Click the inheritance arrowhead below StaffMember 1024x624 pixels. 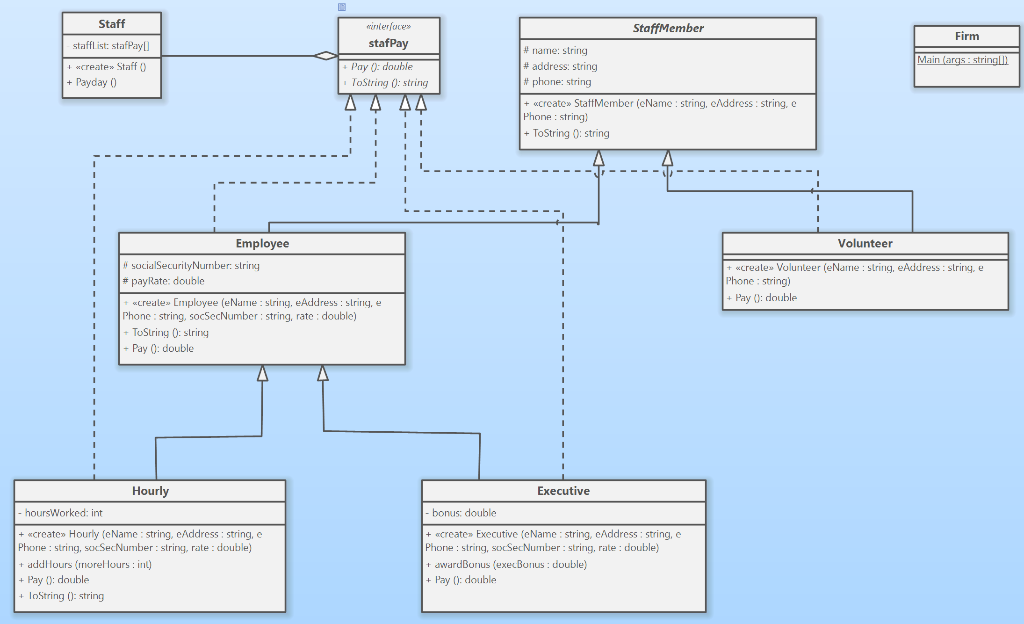click(599, 157)
